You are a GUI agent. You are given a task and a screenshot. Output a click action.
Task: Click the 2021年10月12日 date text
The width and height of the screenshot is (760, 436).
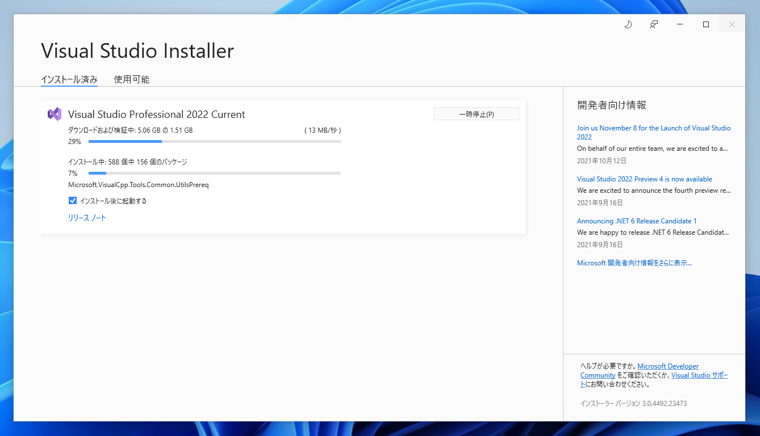(602, 161)
